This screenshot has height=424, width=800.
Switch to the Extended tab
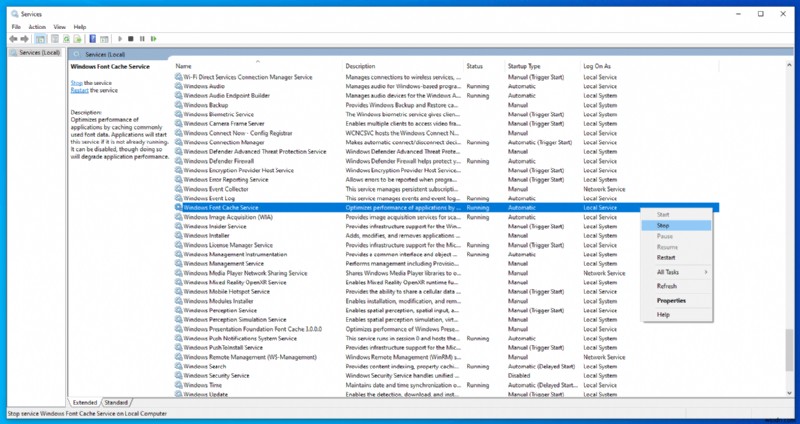[85, 403]
